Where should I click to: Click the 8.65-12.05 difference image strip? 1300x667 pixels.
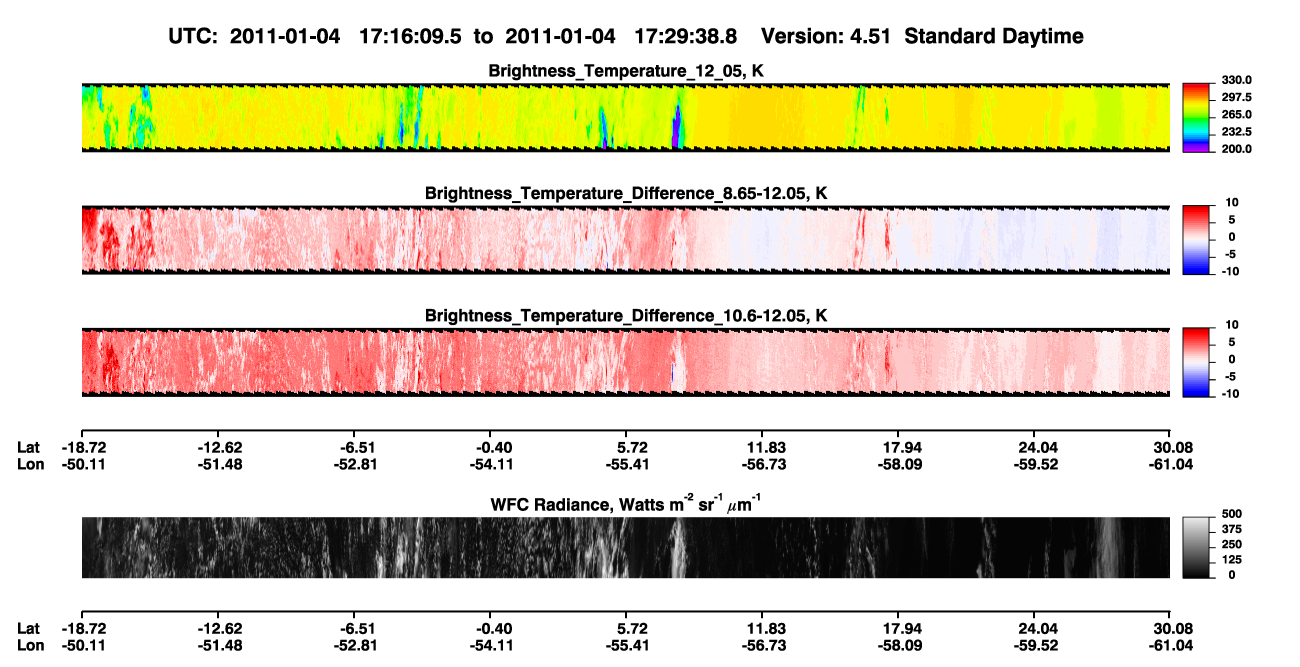click(x=625, y=240)
